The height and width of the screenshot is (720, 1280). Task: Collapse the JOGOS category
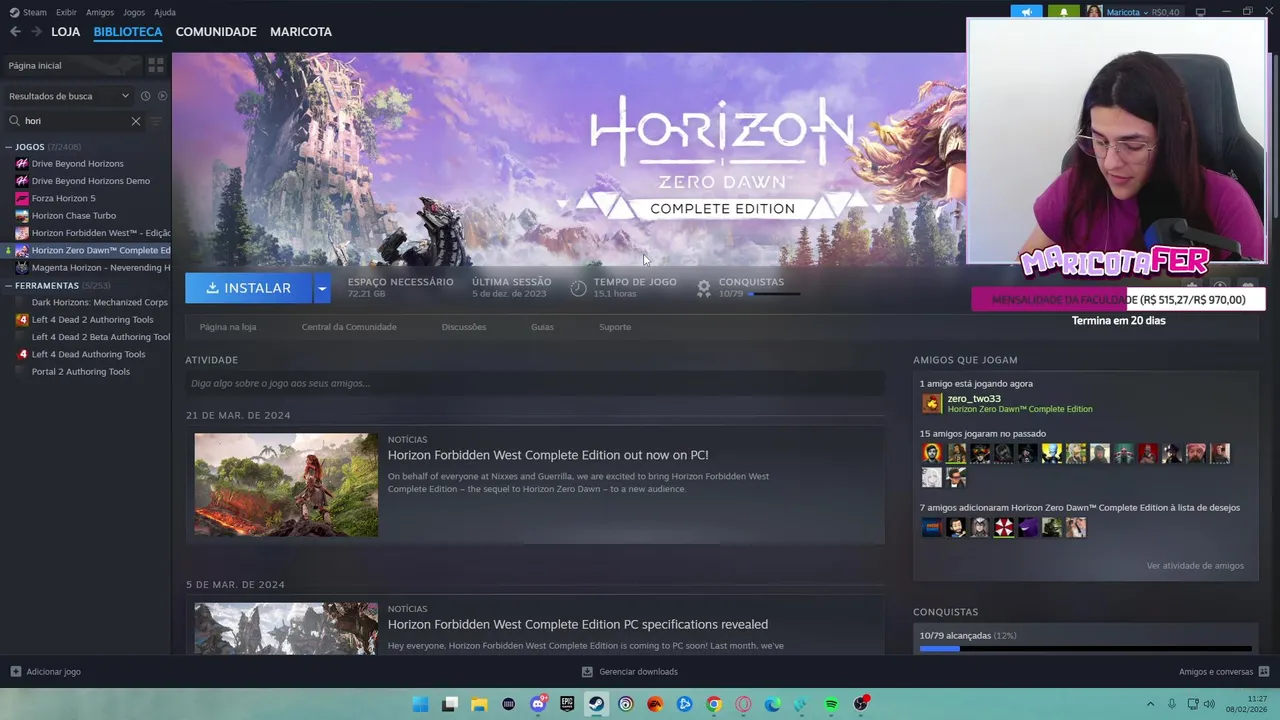click(x=9, y=147)
